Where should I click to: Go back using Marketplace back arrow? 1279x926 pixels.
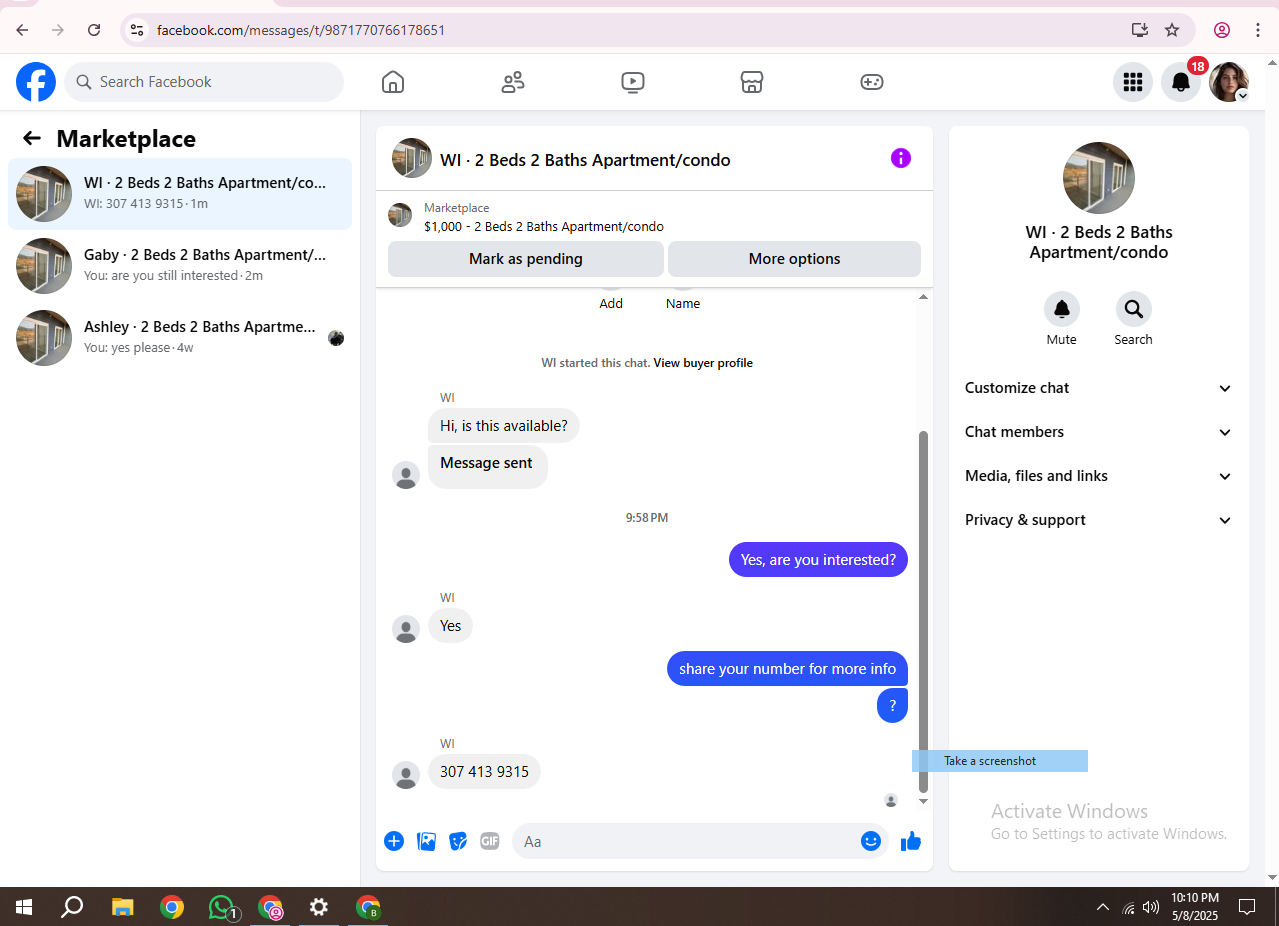32,138
